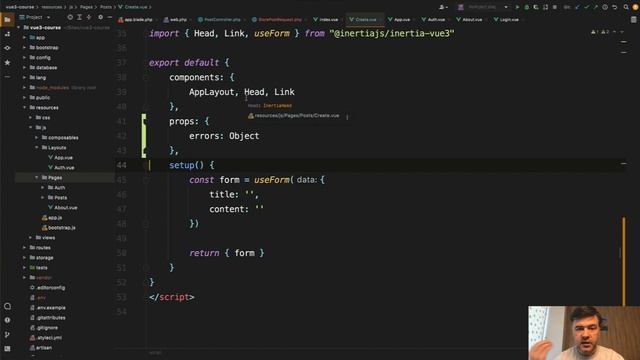Click the collapse-all icon in Project panel
Screen dimensions: 640x360
(89, 17)
